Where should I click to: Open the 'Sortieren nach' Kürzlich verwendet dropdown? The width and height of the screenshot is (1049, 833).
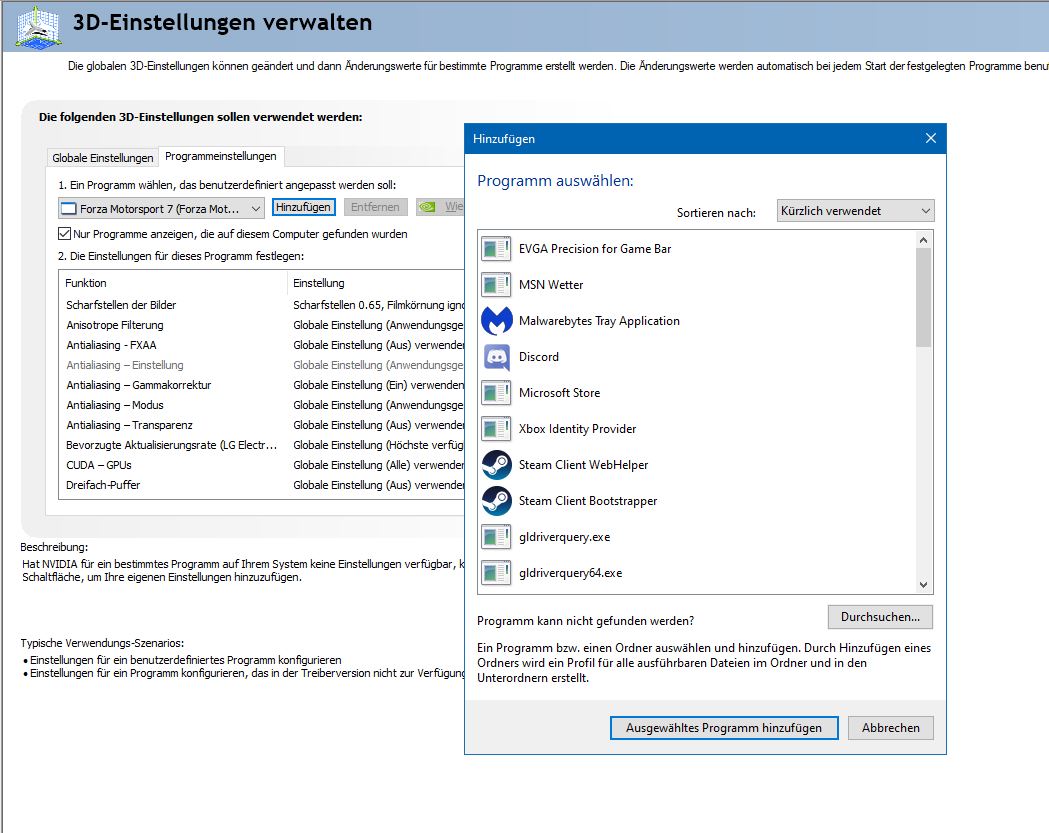pos(855,211)
